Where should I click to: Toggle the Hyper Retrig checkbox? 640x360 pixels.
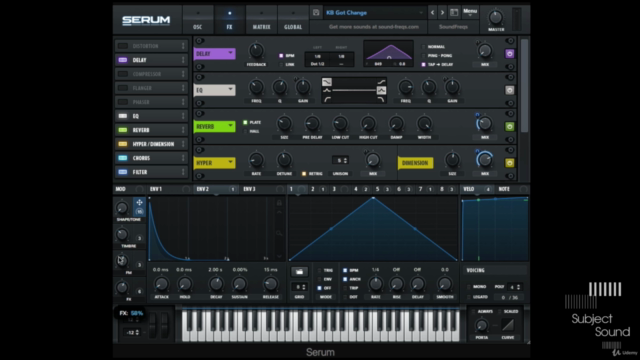304,173
